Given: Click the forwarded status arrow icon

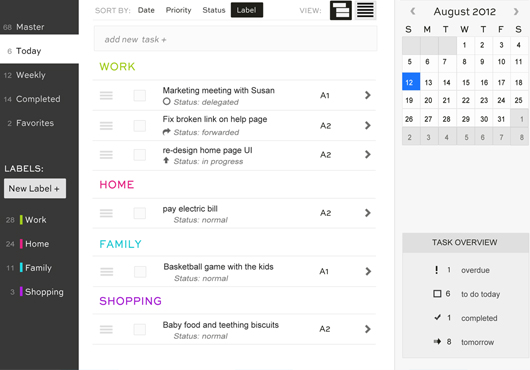Looking at the screenshot, I should coord(166,132).
